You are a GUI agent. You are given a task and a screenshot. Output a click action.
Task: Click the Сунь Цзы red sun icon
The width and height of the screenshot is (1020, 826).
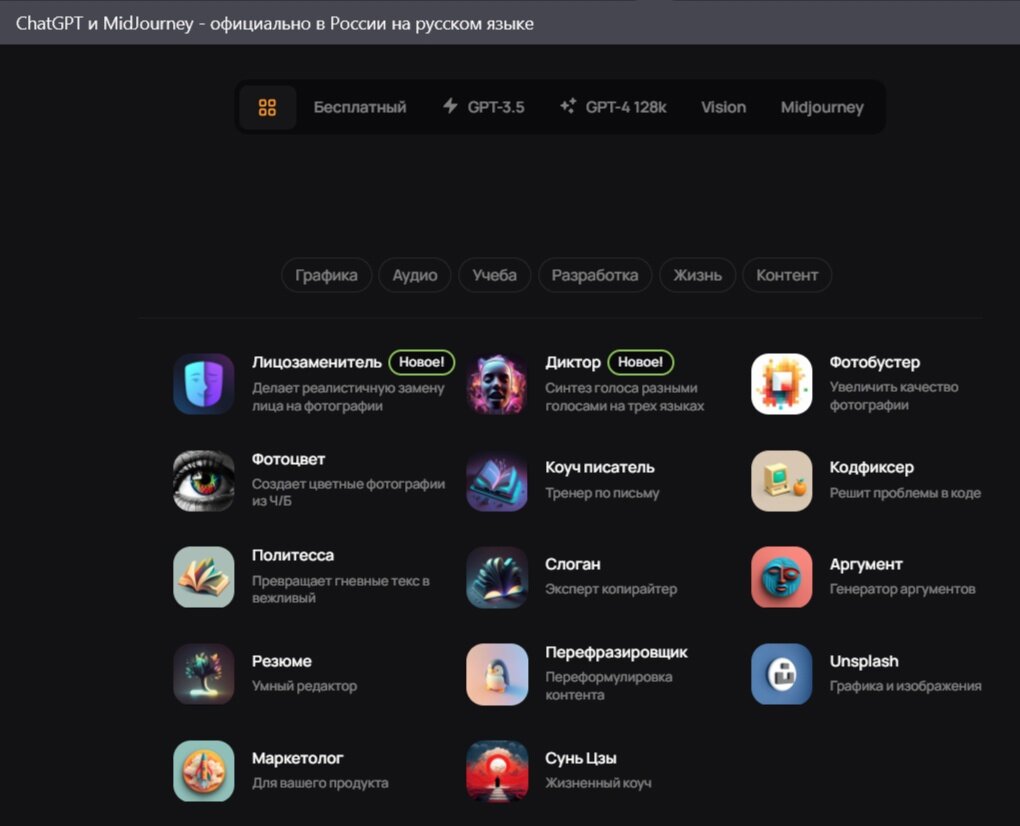click(497, 771)
